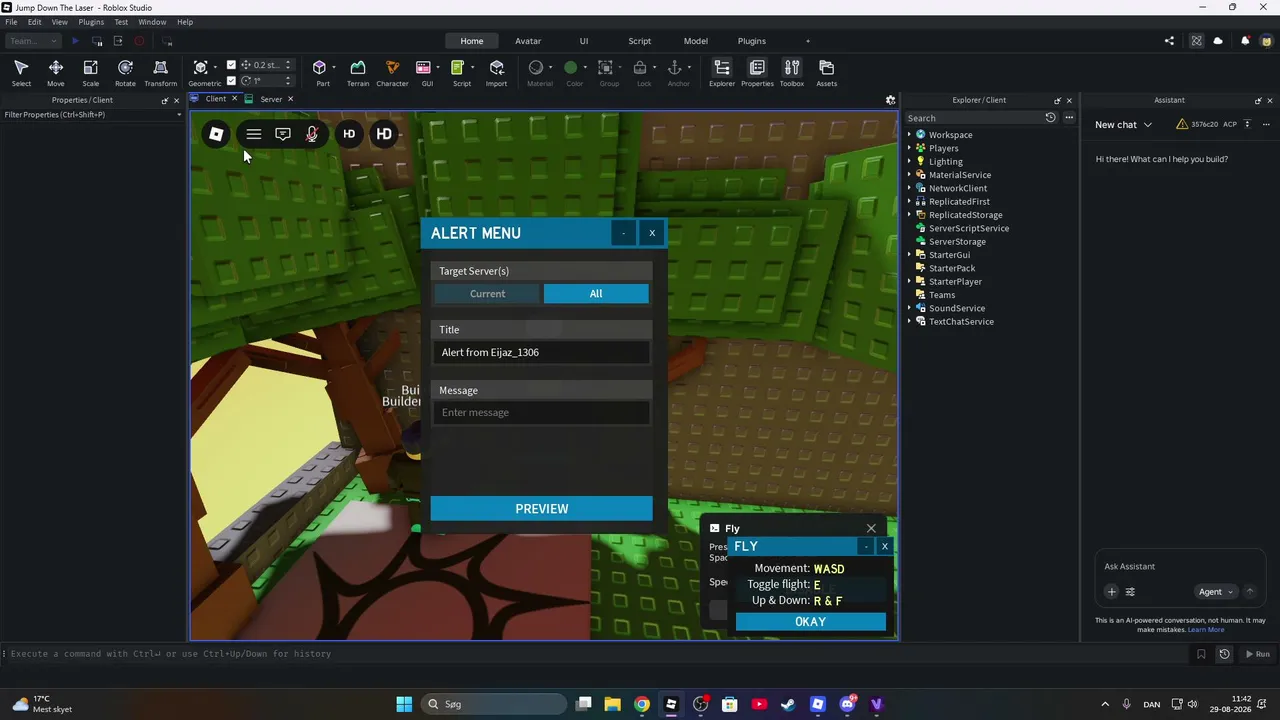1280x720 pixels.
Task: Click the Alert Title input field
Action: pyautogui.click(x=541, y=353)
